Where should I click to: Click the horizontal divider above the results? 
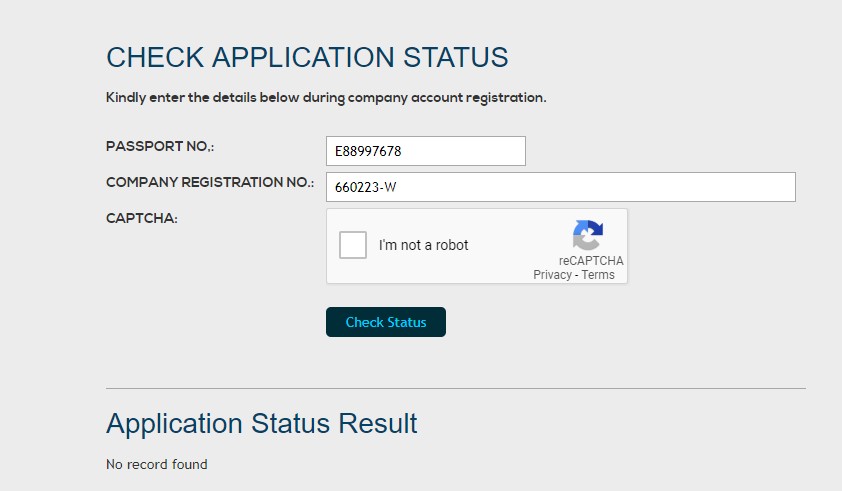(455, 388)
